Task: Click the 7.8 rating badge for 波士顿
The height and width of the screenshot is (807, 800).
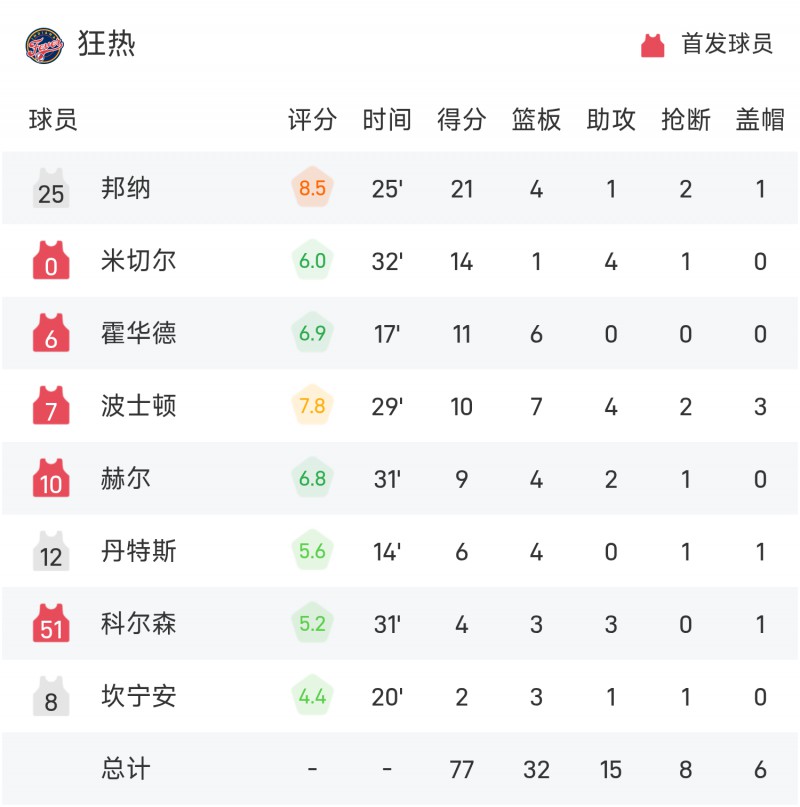Action: pyautogui.click(x=312, y=405)
